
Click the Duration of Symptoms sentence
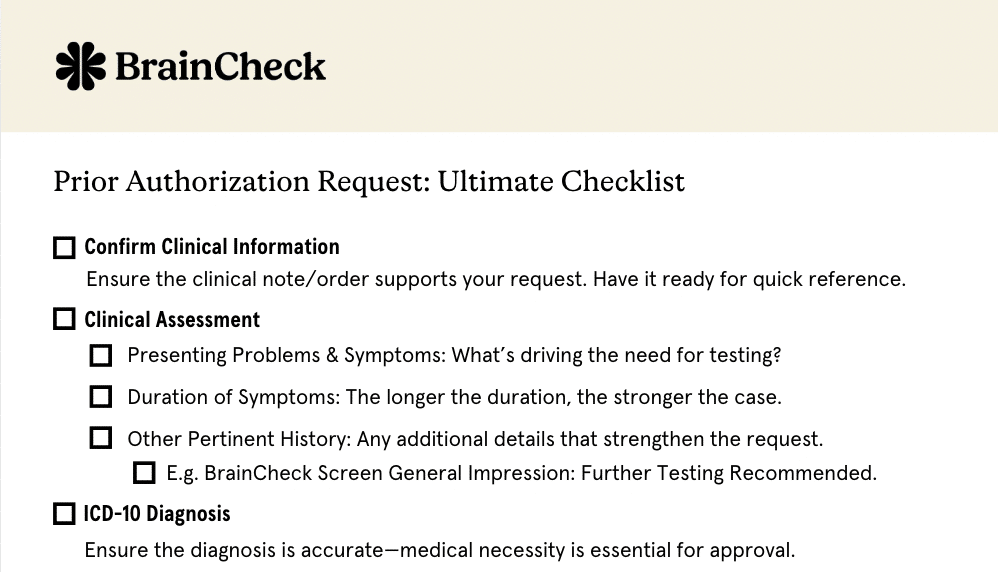[453, 397]
